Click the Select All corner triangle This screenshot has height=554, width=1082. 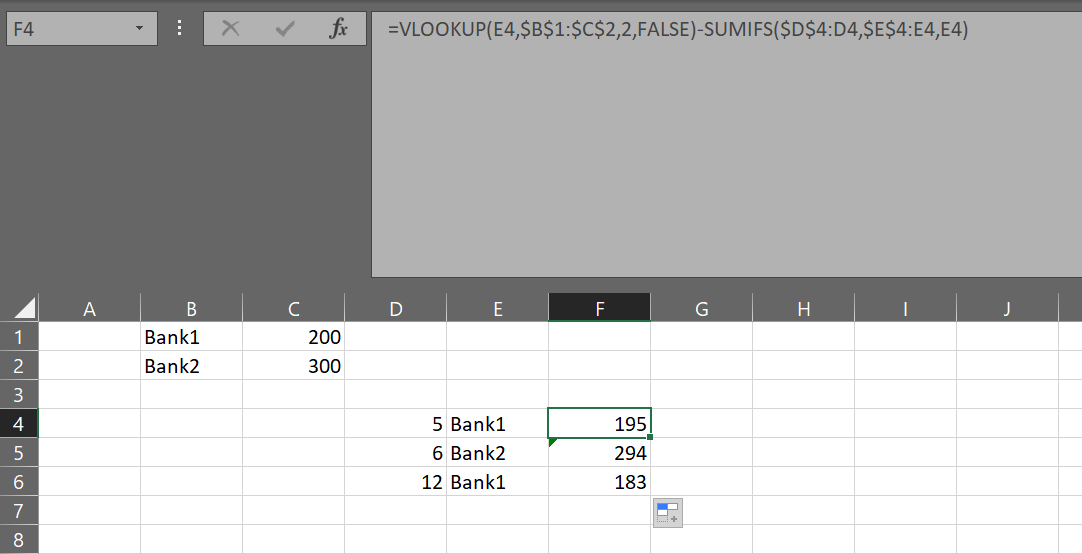click(26, 308)
